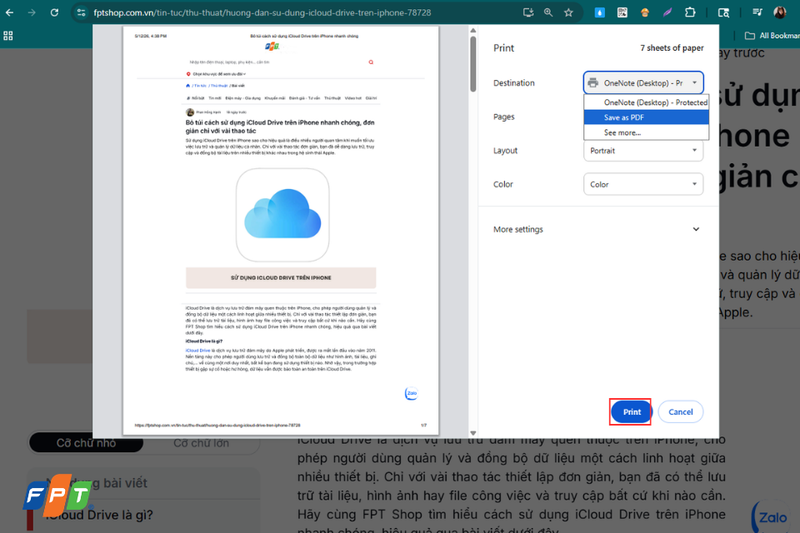Click the browser forward arrow
800x533 pixels.
pos(32,12)
